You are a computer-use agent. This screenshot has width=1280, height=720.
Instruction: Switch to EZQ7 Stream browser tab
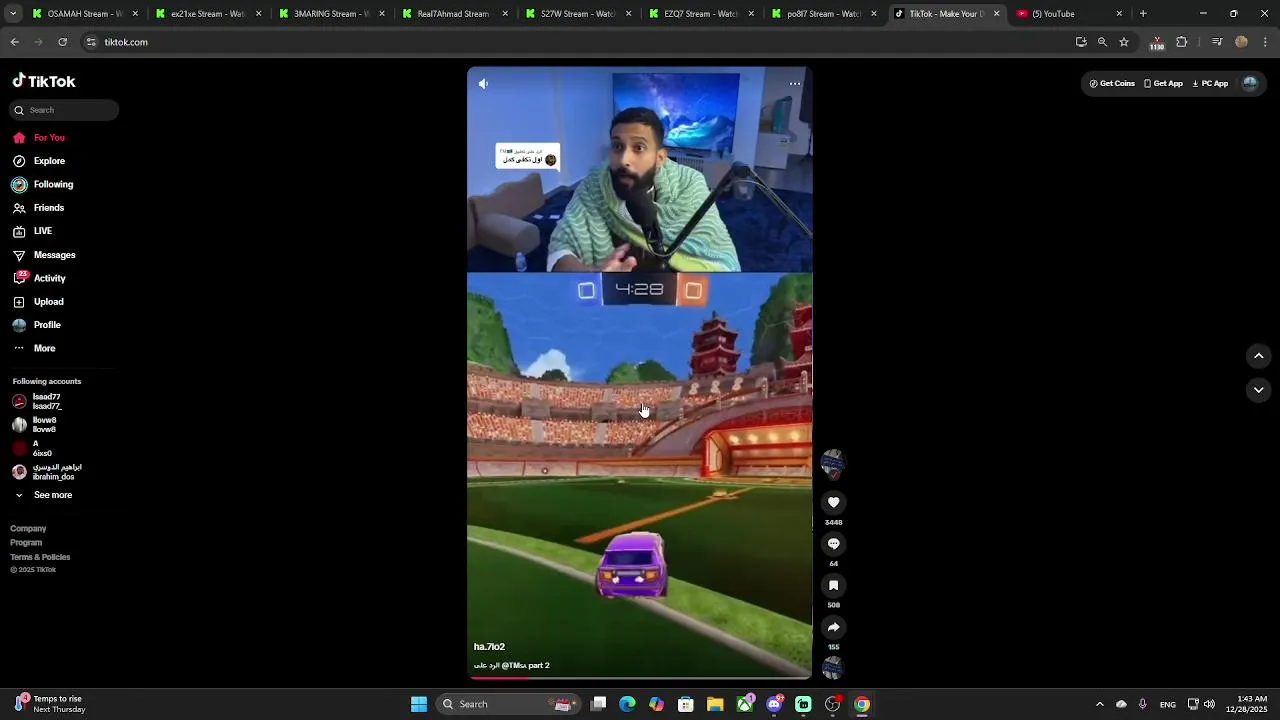[701, 14]
